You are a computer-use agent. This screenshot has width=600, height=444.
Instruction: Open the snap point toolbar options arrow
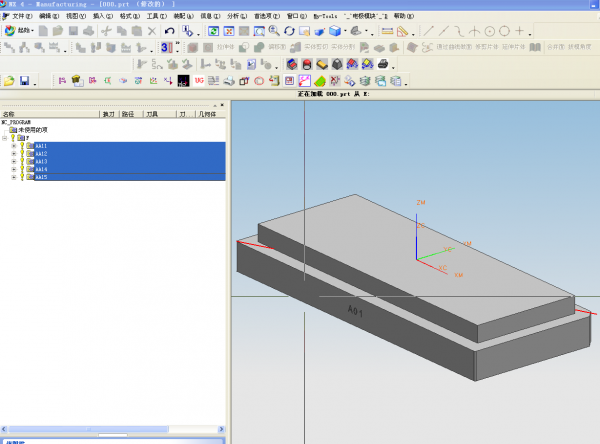[530, 34]
